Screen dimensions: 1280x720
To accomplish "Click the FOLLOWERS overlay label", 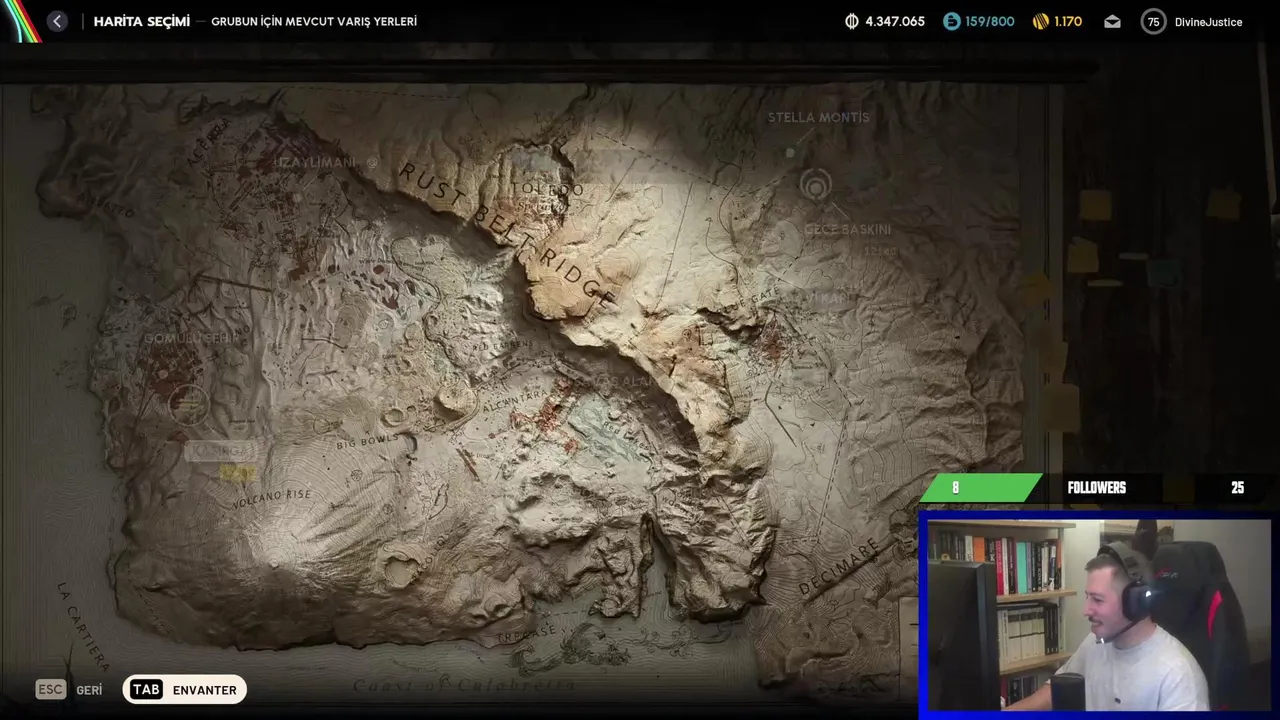I will click(1096, 488).
